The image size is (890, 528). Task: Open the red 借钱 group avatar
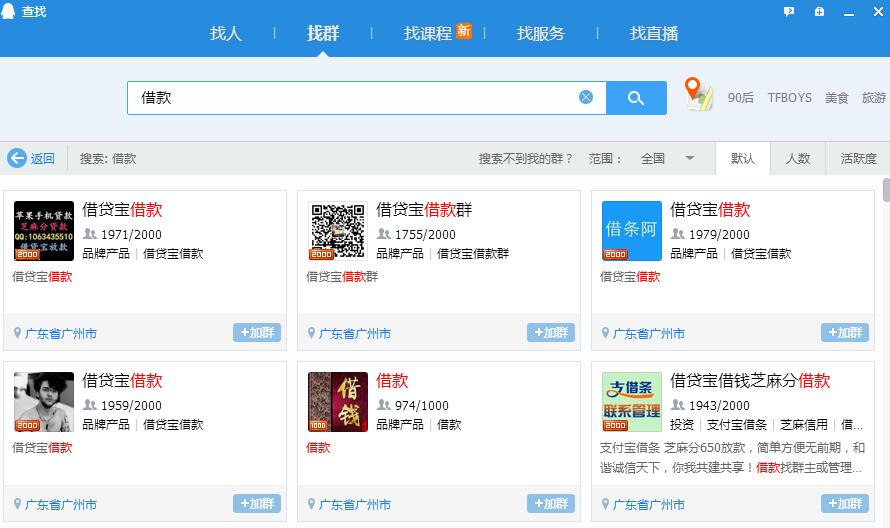pos(338,402)
